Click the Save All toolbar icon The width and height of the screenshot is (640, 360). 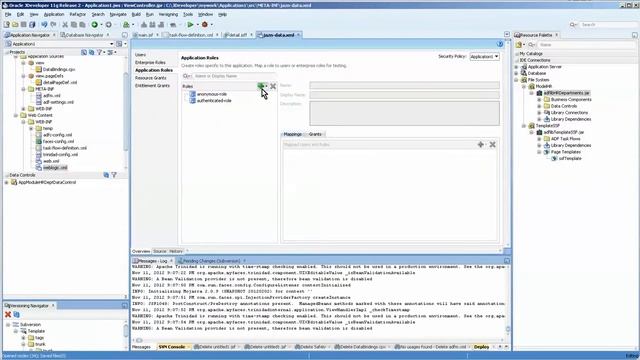point(32,25)
